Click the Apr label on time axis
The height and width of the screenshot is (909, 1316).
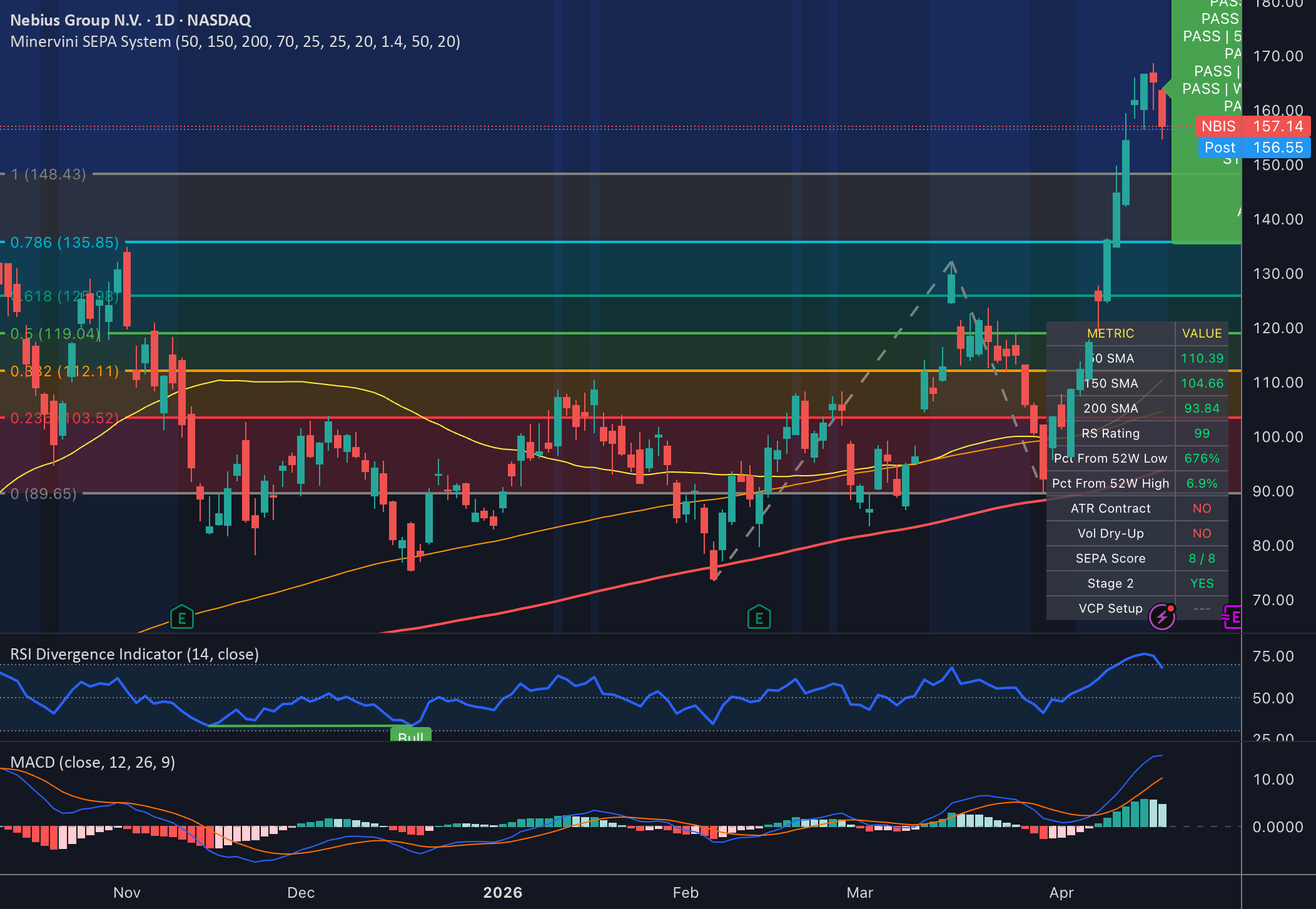1061,893
